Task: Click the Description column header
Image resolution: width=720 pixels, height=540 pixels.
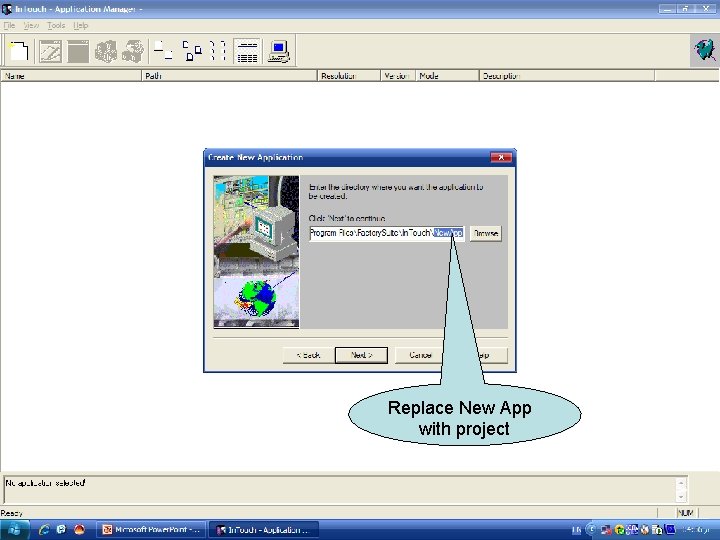Action: [x=567, y=76]
